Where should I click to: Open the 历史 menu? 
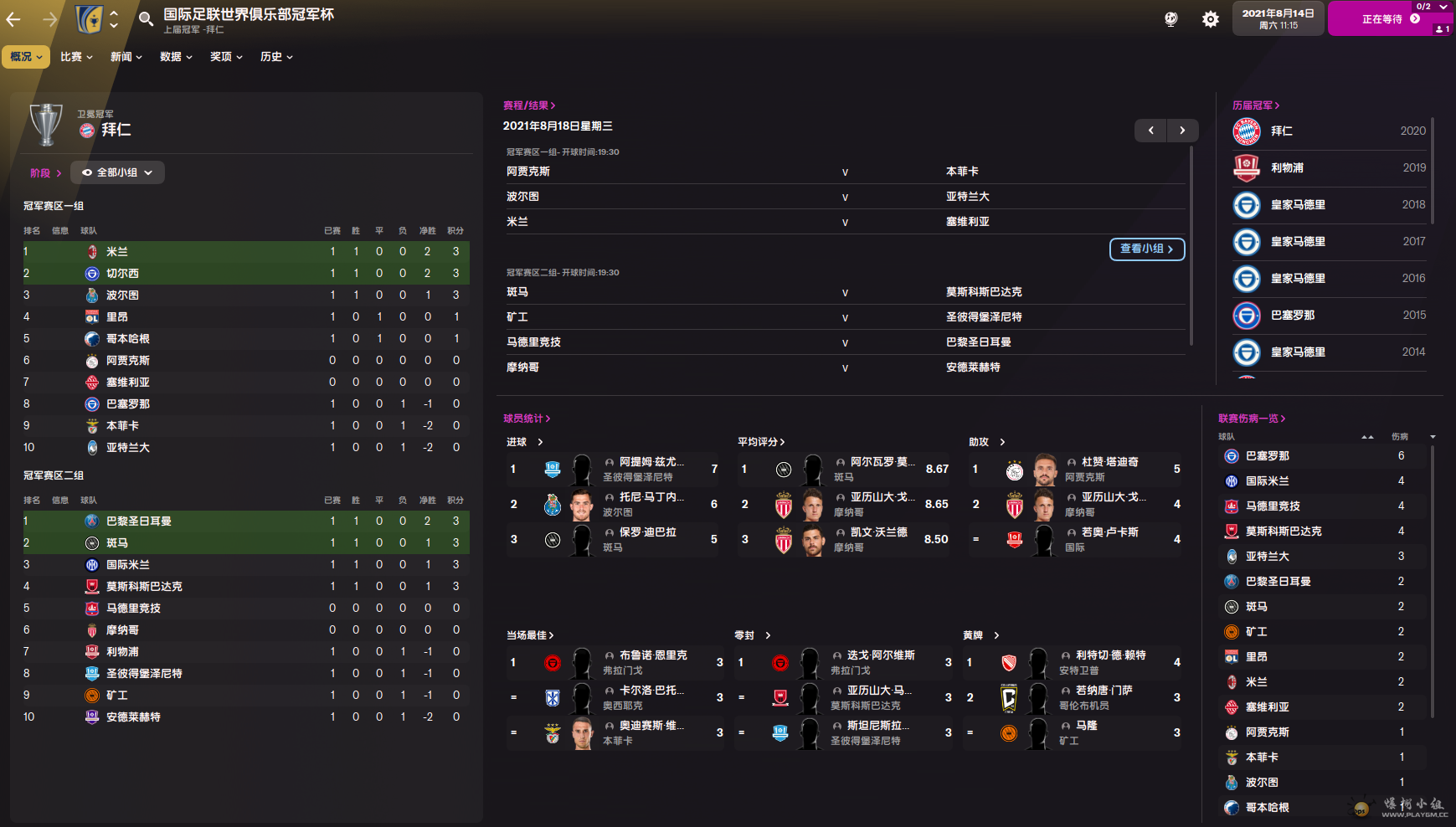(276, 57)
